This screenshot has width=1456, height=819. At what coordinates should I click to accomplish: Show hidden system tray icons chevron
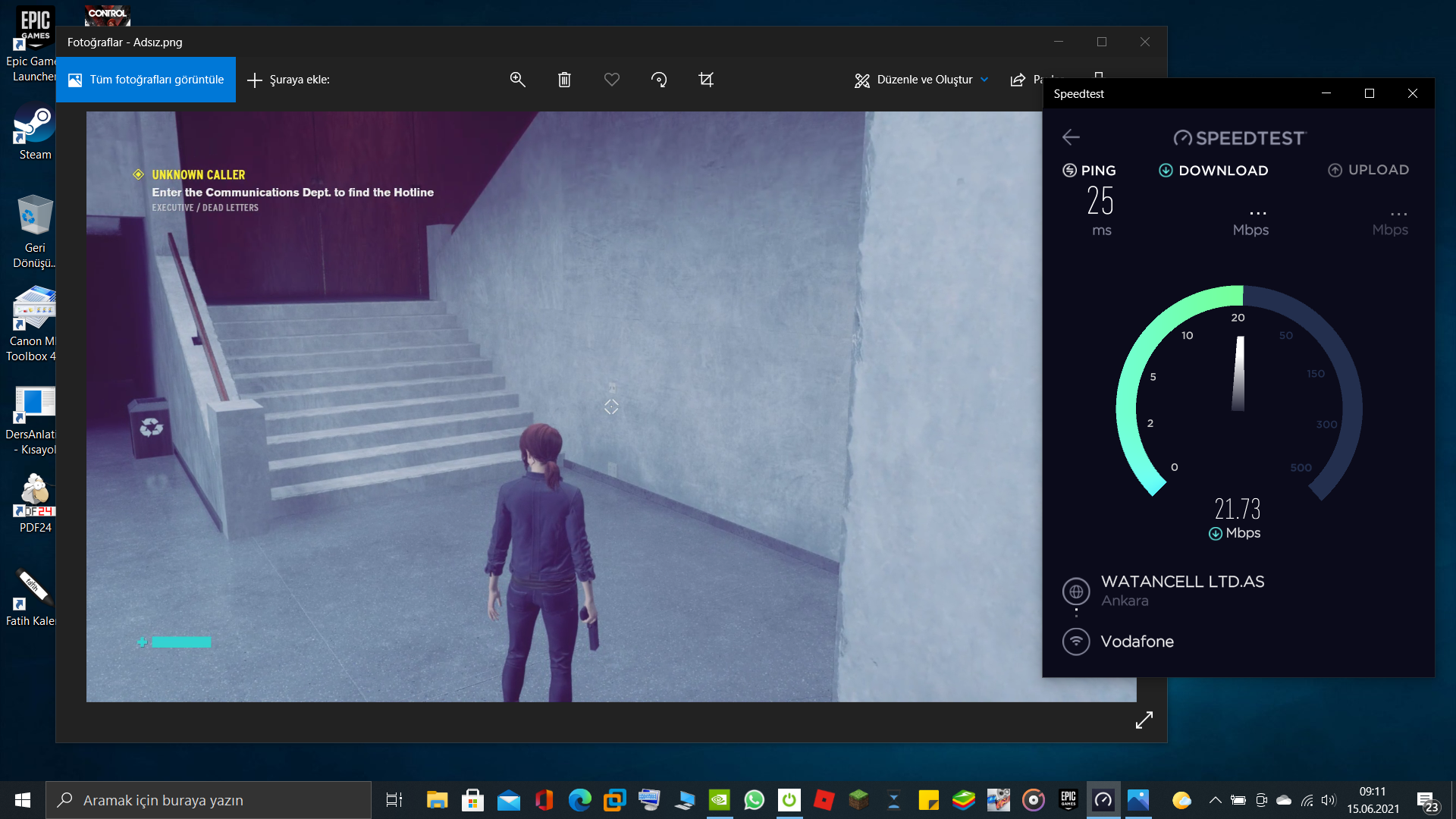pos(1215,800)
